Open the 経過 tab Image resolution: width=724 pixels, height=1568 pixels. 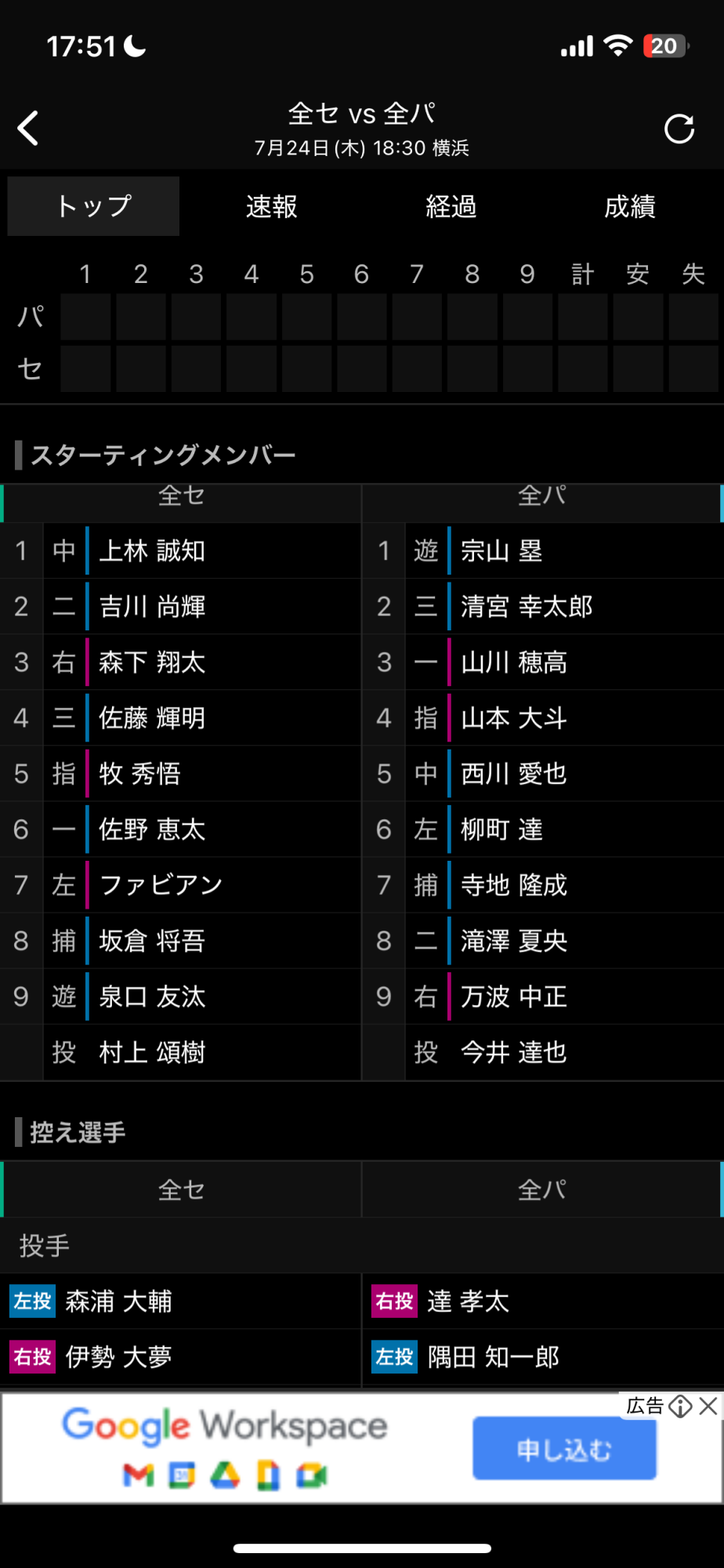pyautogui.click(x=451, y=206)
